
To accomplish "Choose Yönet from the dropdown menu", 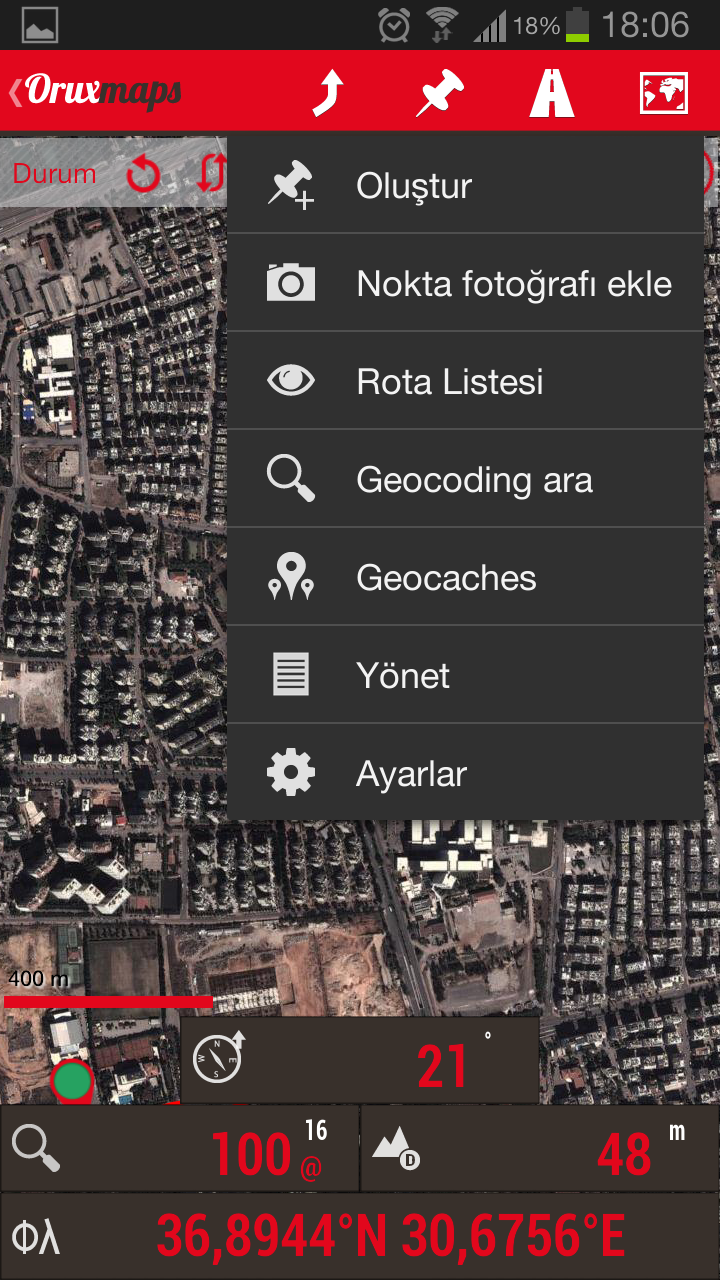I will point(465,676).
